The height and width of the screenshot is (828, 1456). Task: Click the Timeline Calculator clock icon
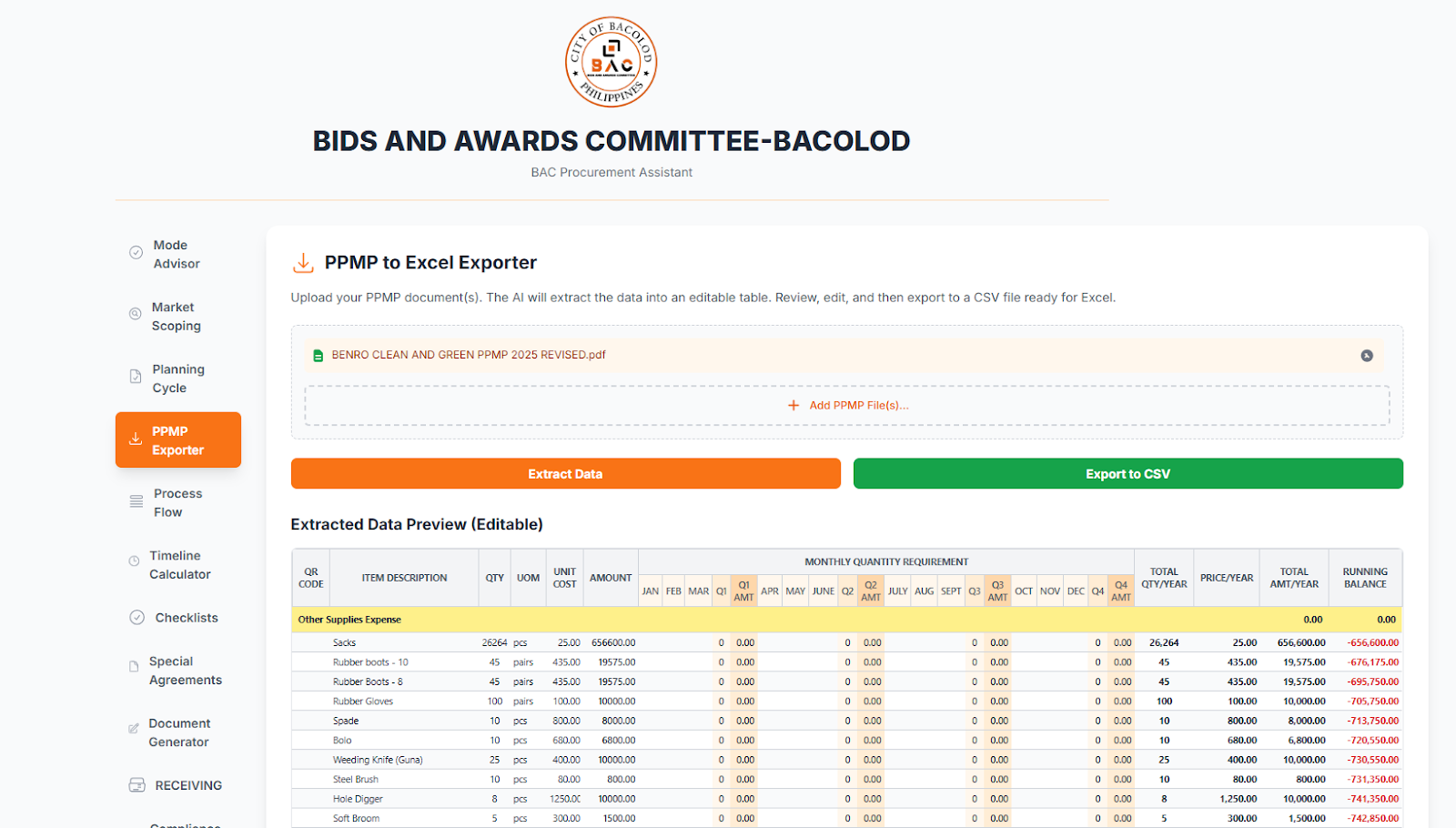(134, 561)
